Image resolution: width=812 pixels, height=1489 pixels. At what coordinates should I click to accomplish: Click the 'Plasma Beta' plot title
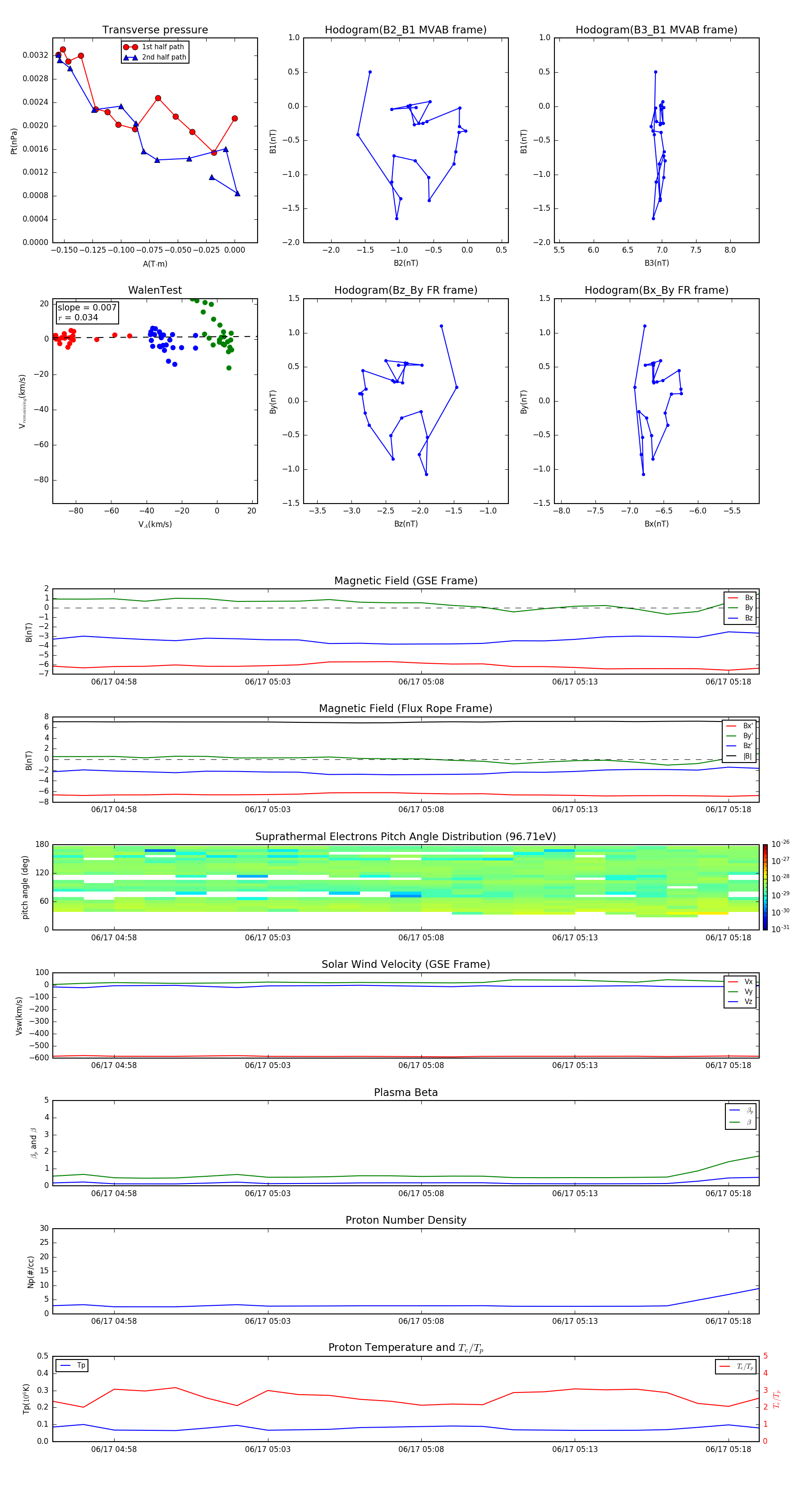click(x=406, y=1093)
